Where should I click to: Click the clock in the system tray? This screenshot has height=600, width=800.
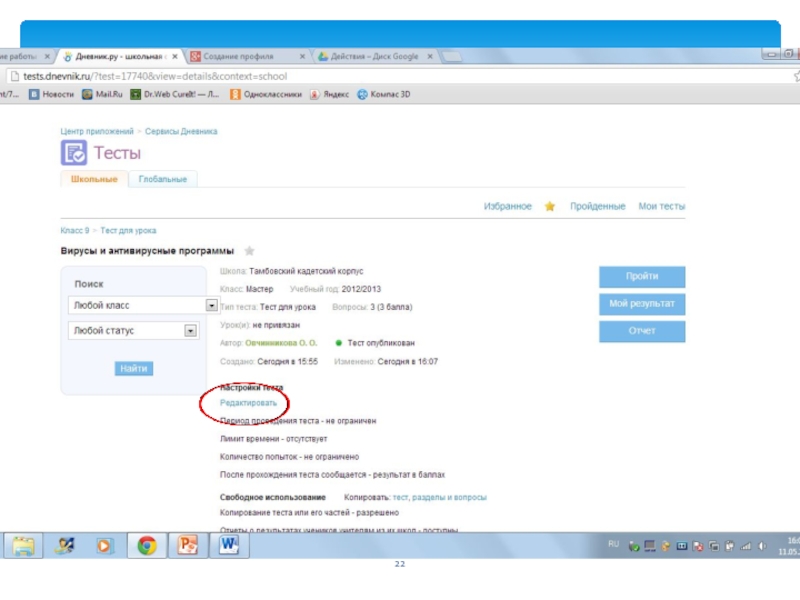click(789, 546)
